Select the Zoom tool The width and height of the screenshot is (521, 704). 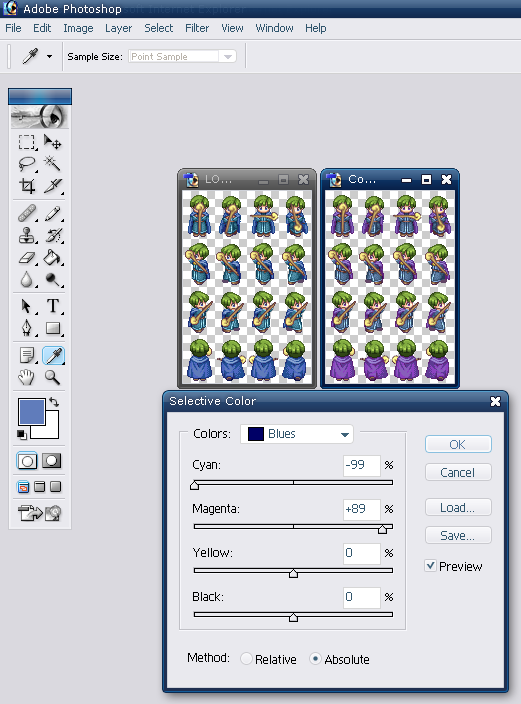pyautogui.click(x=53, y=377)
